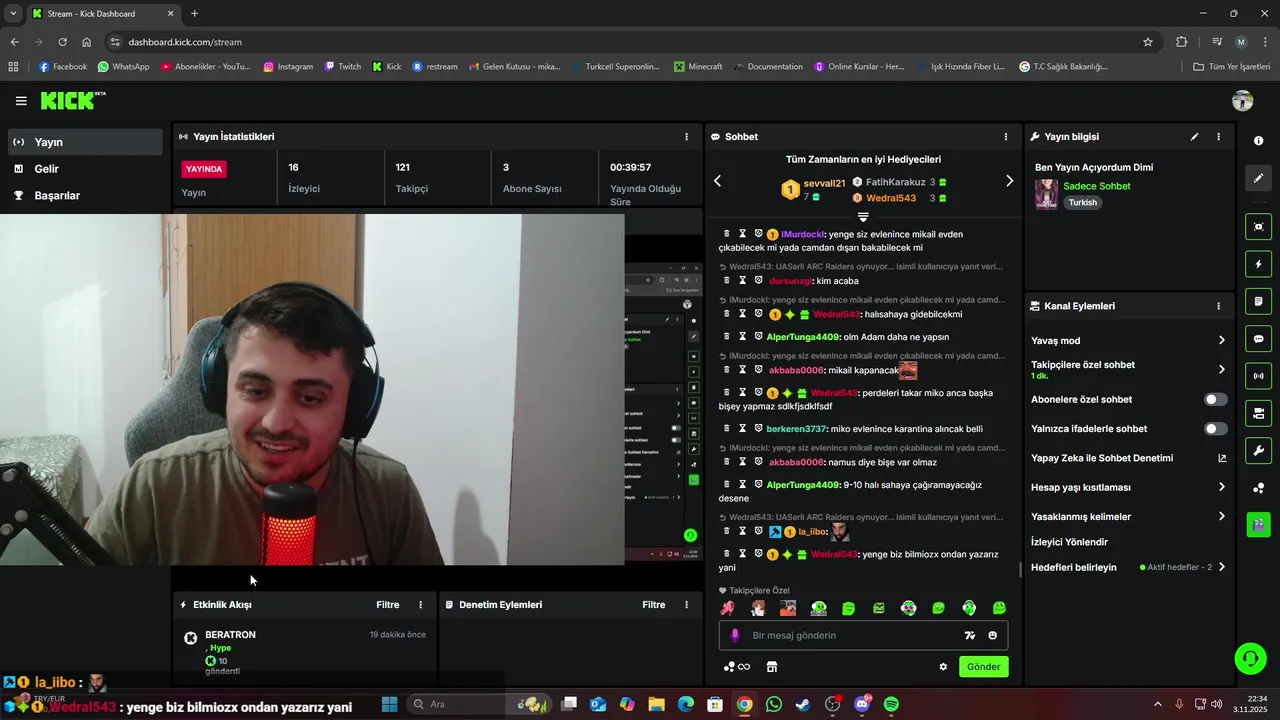Toggle the lightning activity feed widget
Viewport: 1280px width, 720px height.
pyautogui.click(x=1258, y=264)
